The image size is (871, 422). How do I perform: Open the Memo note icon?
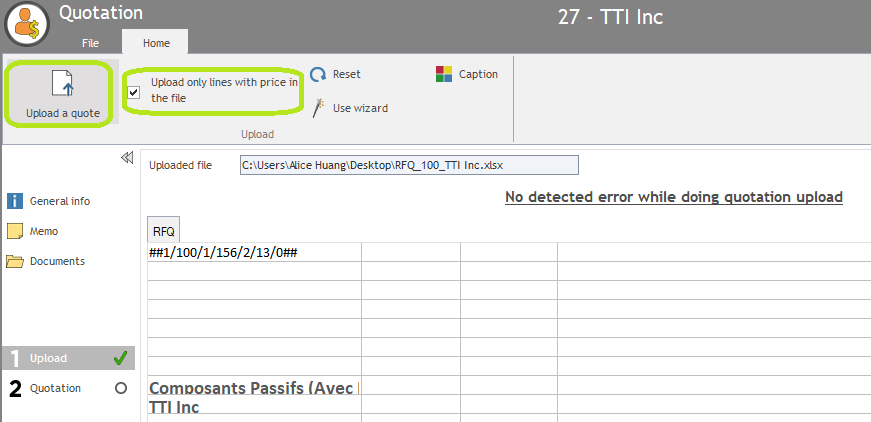click(x=15, y=231)
